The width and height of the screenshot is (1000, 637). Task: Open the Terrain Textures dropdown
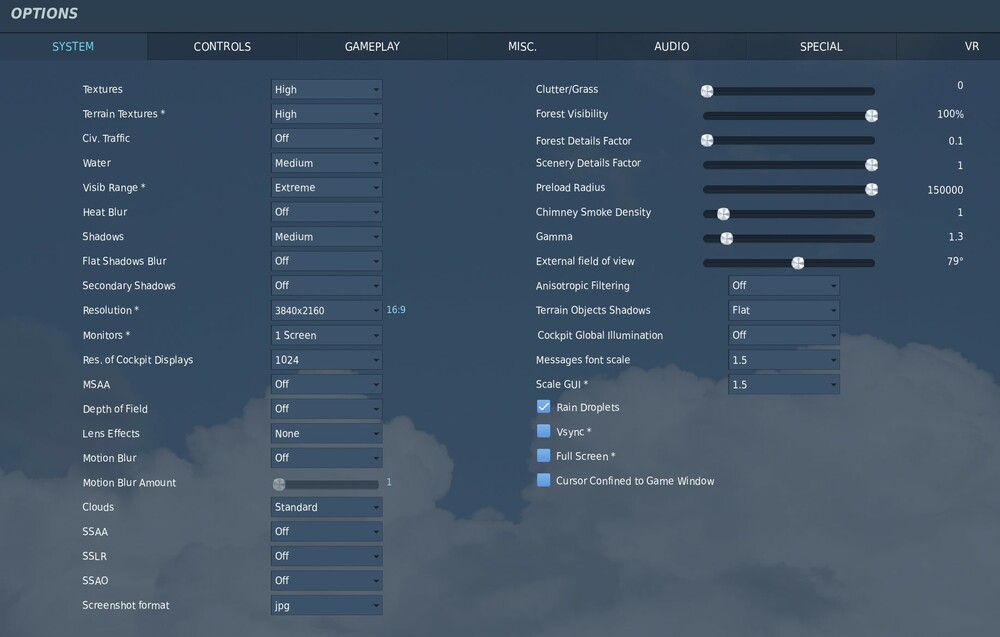[x=327, y=114]
